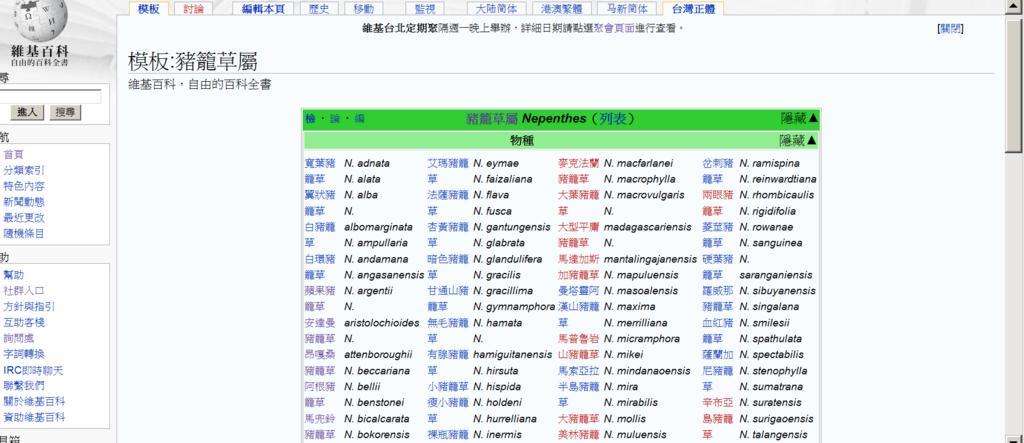Switch variant to 马新简体
The width and height of the screenshot is (1024, 443).
[627, 9]
